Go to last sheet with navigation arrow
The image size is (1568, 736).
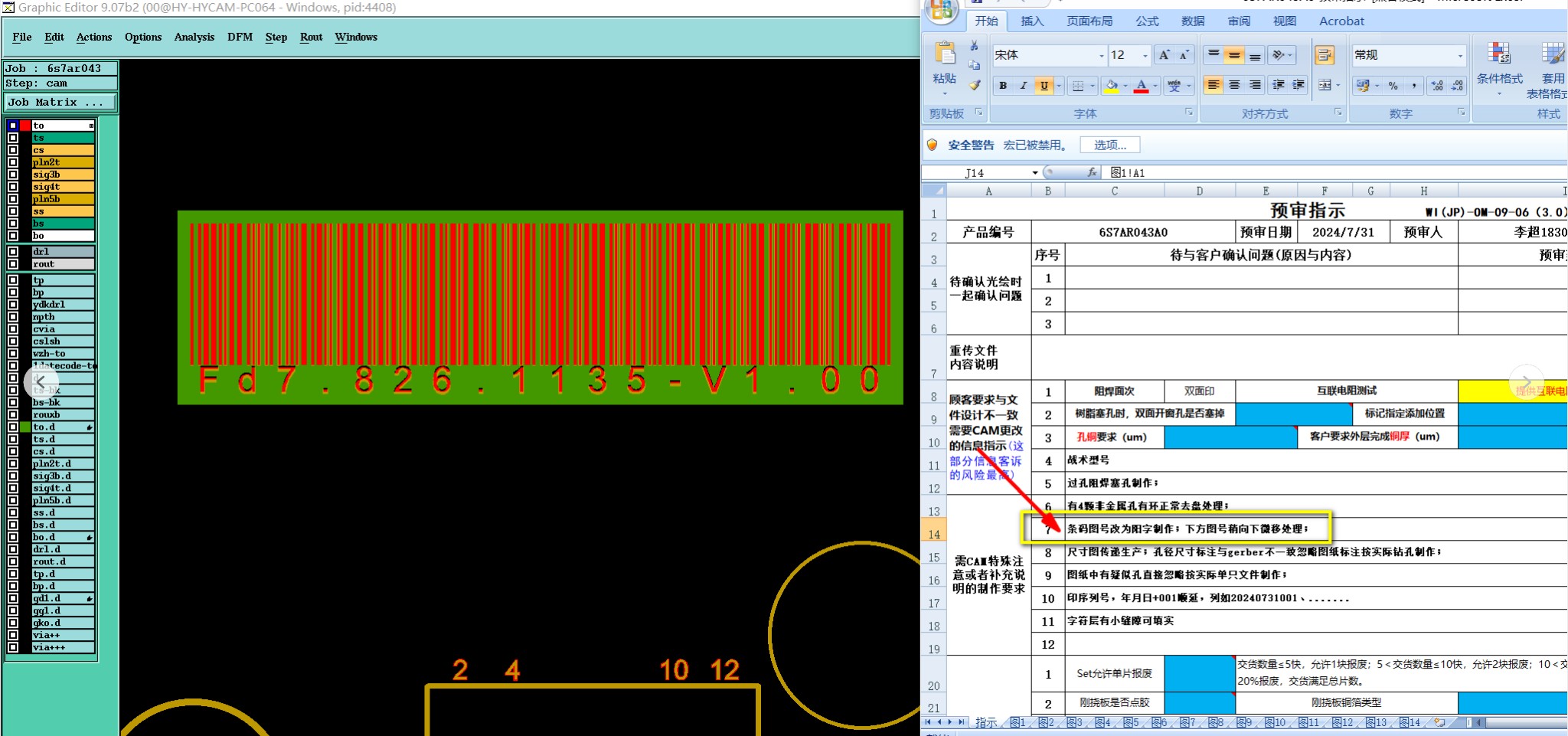[x=962, y=722]
